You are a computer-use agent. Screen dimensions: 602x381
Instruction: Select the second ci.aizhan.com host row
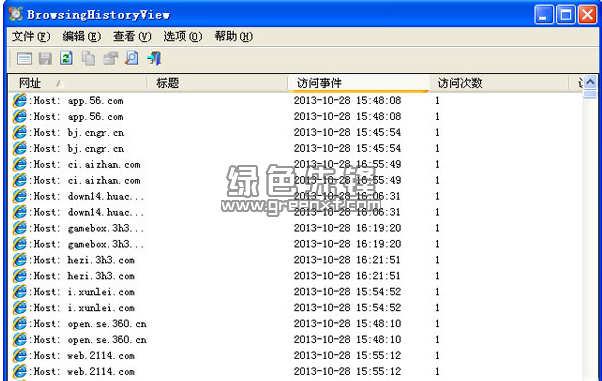point(295,180)
